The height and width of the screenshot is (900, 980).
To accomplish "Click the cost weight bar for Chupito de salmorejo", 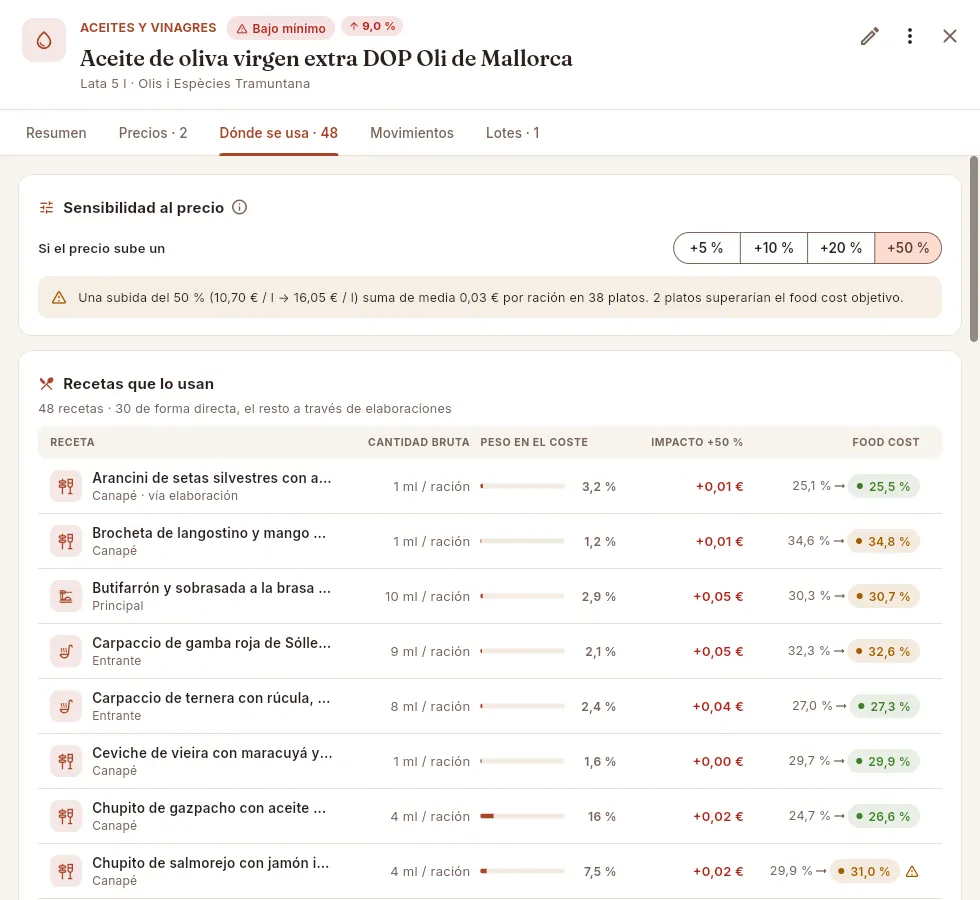I will 522,871.
